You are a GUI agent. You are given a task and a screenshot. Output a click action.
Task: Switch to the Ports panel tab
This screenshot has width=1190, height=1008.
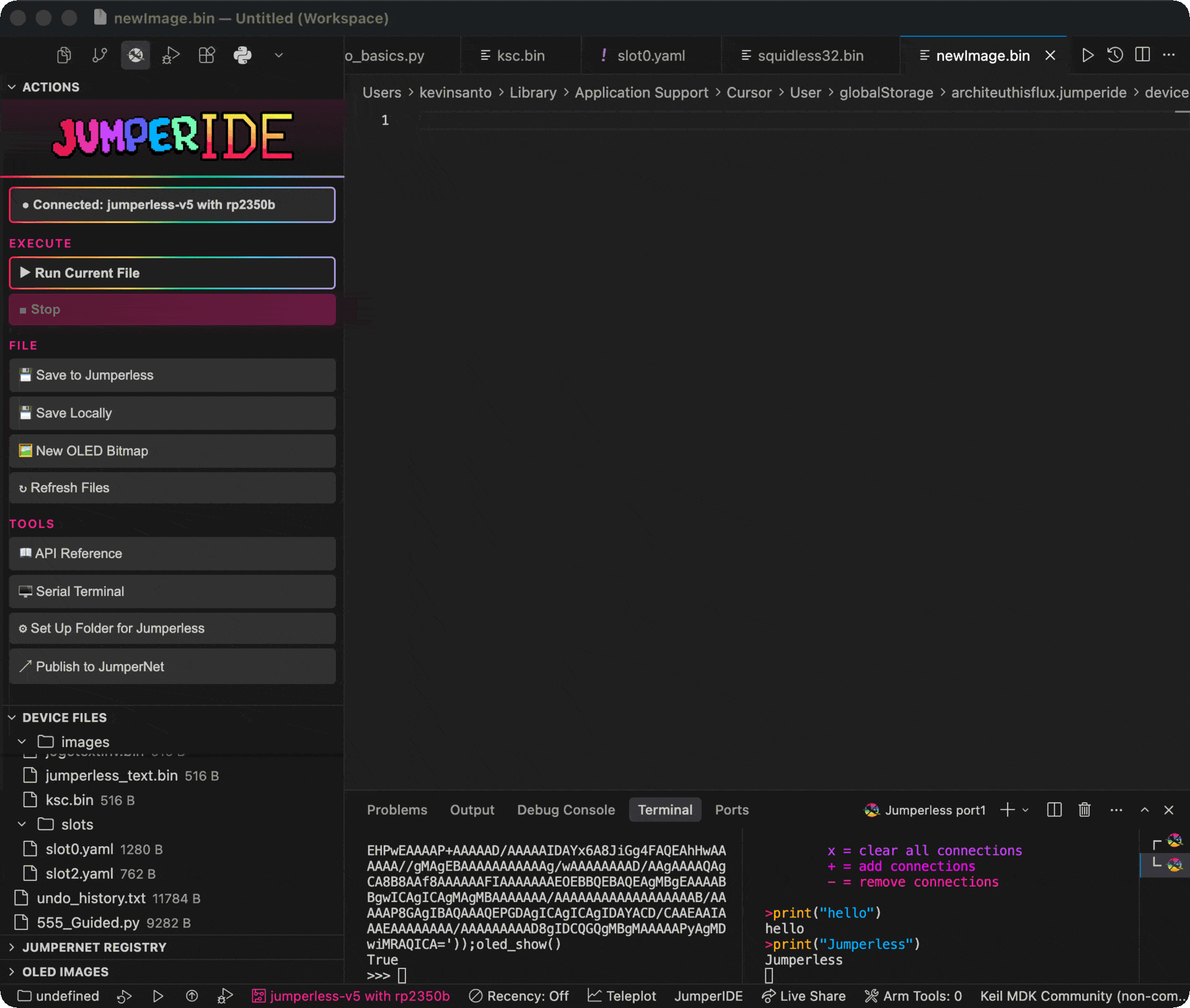[732, 810]
